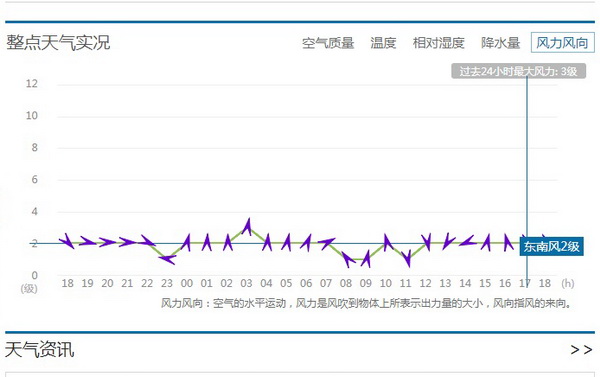Select the 风力风向 tab
Image resolution: width=600 pixels, height=377 pixels.
coord(562,42)
